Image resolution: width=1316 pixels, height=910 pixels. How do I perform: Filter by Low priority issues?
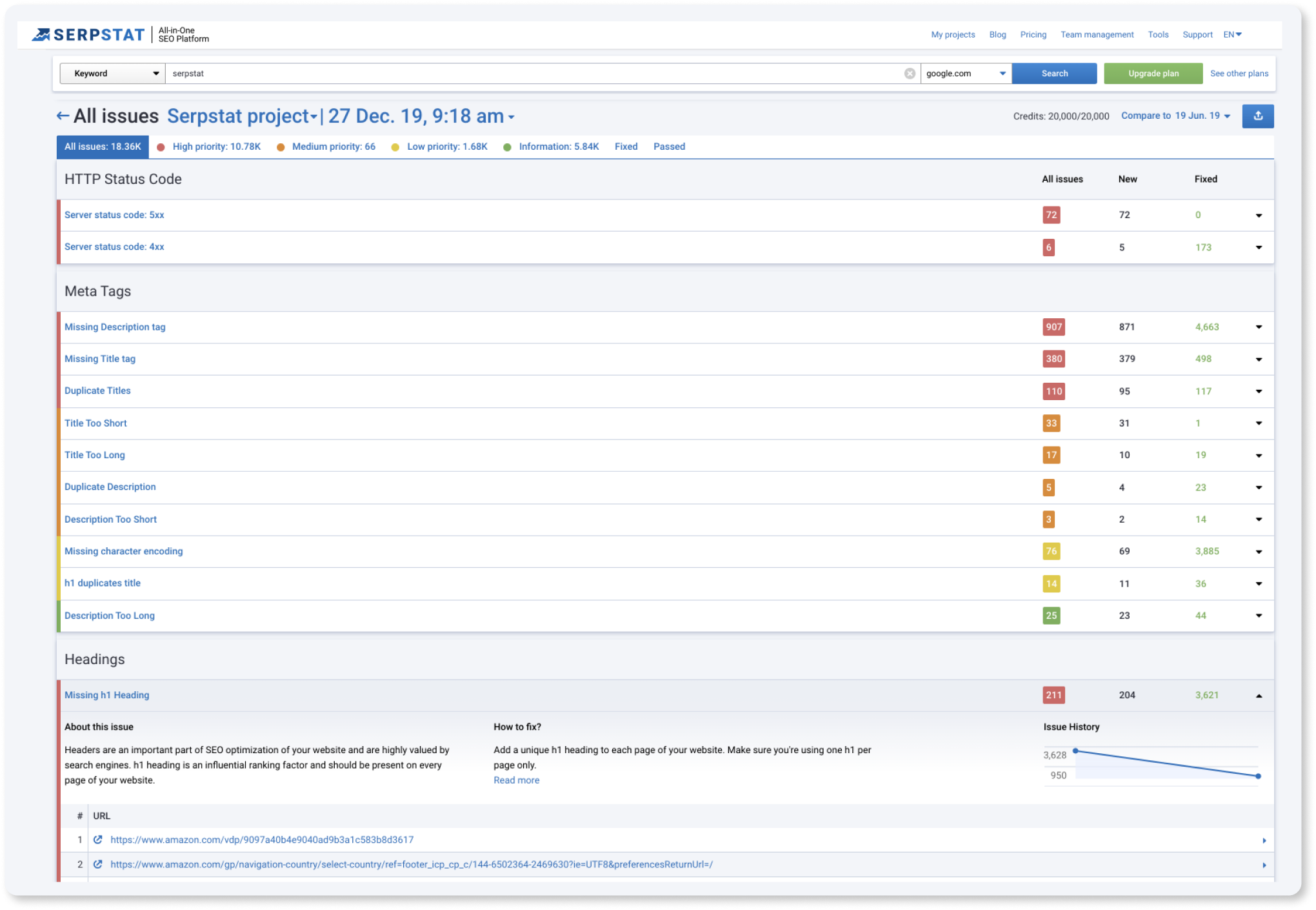[440, 147]
